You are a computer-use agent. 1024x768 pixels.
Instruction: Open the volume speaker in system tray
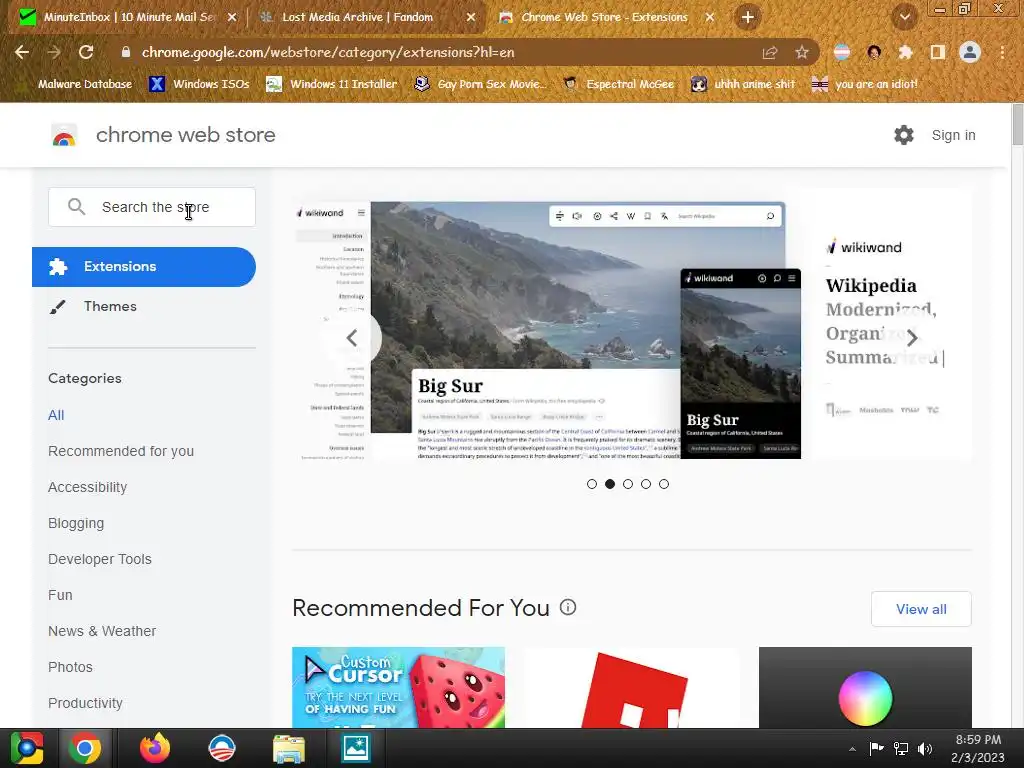coord(925,749)
